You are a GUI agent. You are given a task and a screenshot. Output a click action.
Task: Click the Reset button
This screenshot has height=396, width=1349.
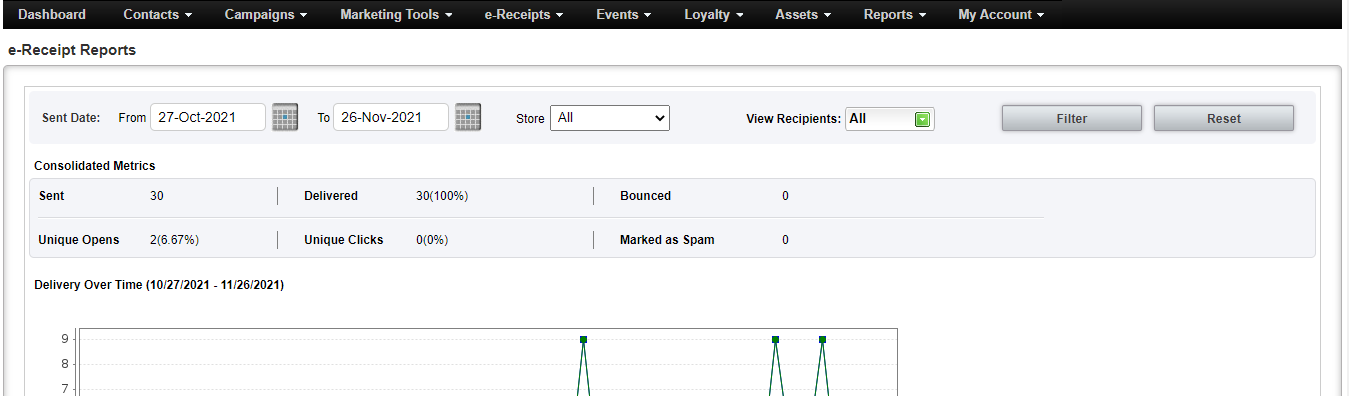(1224, 118)
